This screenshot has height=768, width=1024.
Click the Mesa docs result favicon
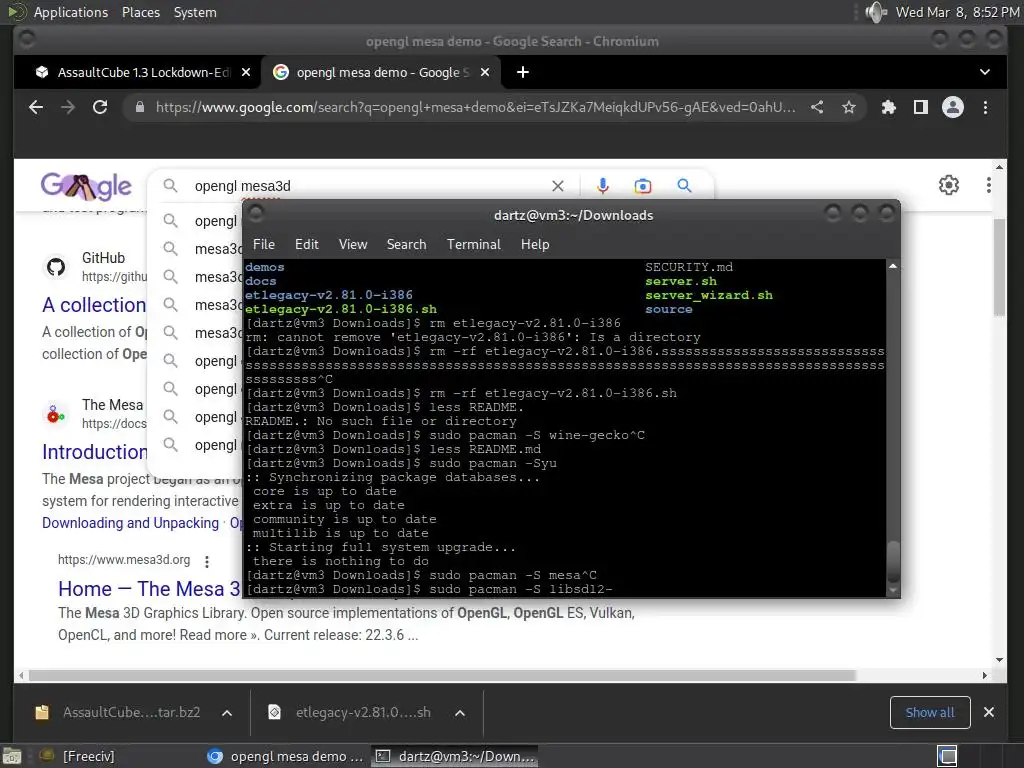coord(56,414)
